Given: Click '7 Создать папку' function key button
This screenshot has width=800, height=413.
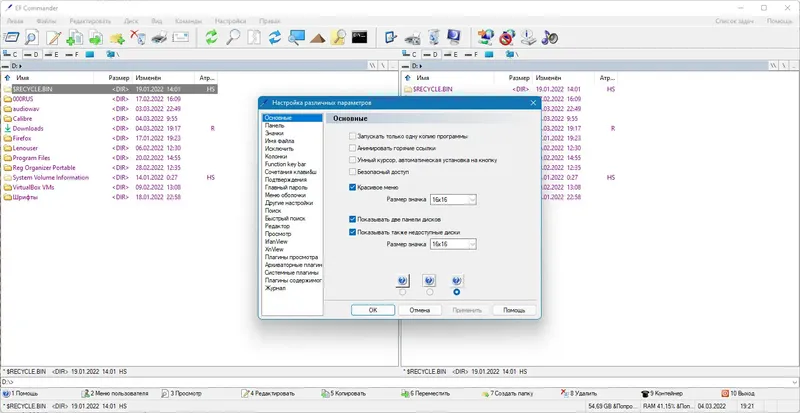Looking at the screenshot, I should [507, 394].
